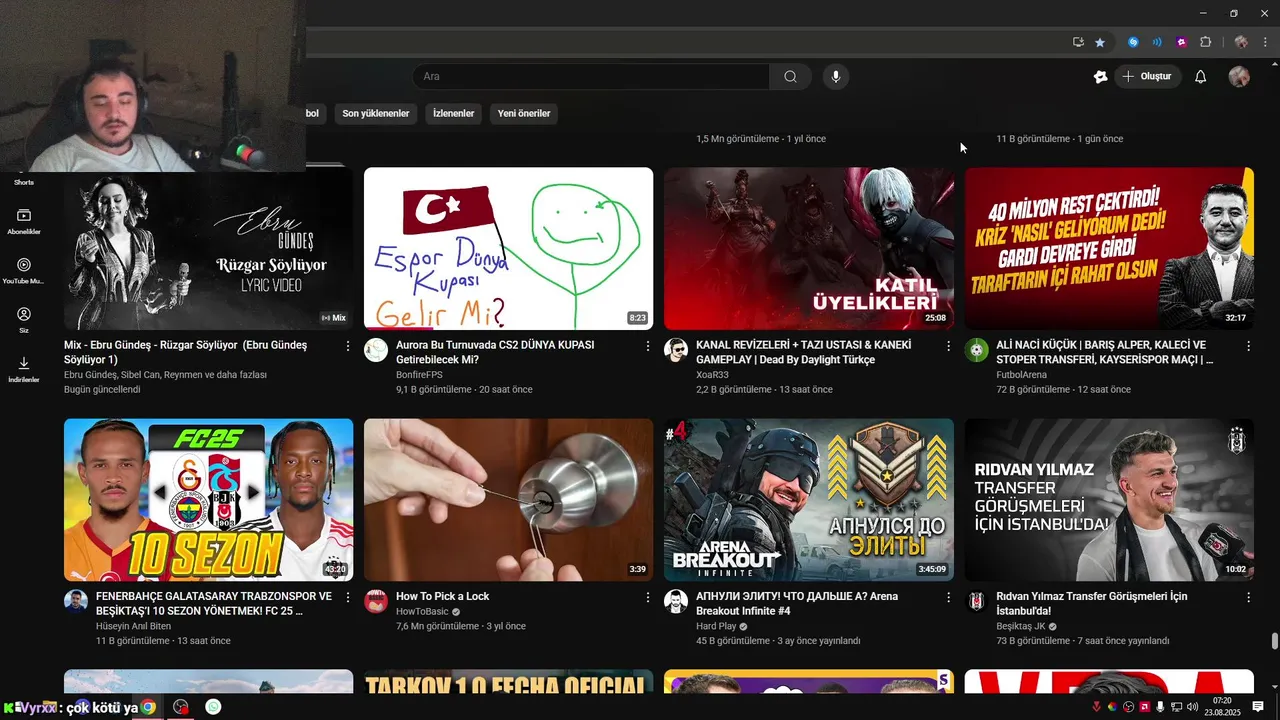
Task: Start voice search with the microphone icon
Action: [x=836, y=77]
